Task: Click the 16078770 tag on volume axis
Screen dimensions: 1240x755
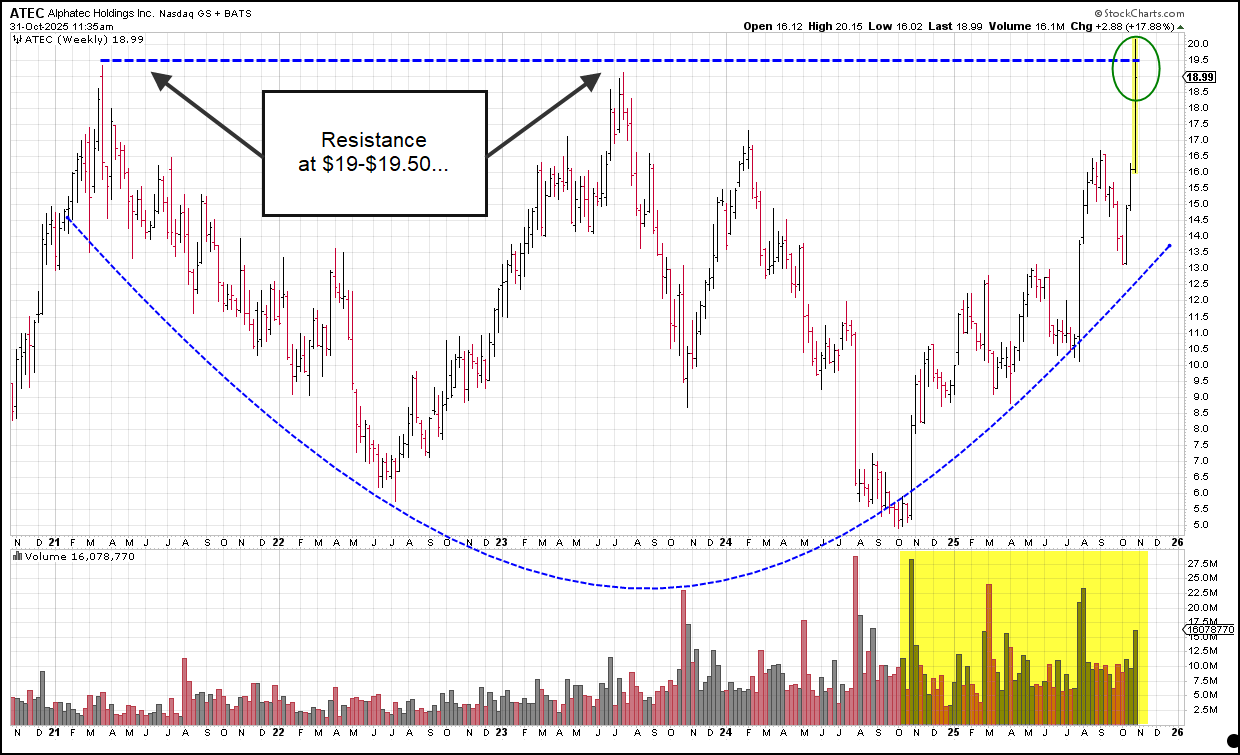Action: click(1207, 630)
